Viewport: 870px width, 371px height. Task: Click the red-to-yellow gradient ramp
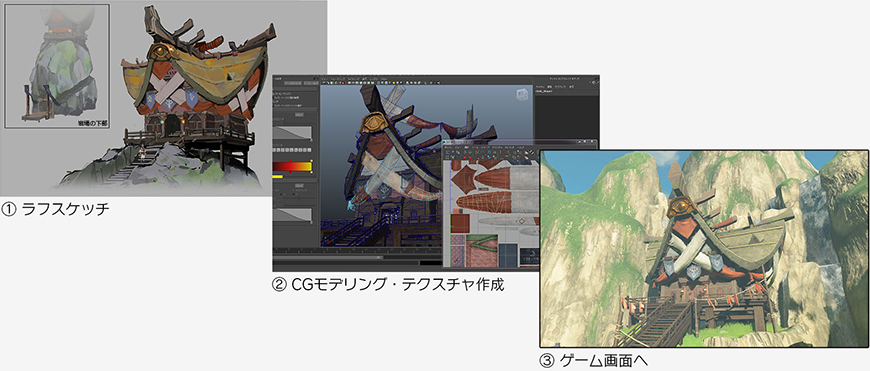[x=292, y=167]
